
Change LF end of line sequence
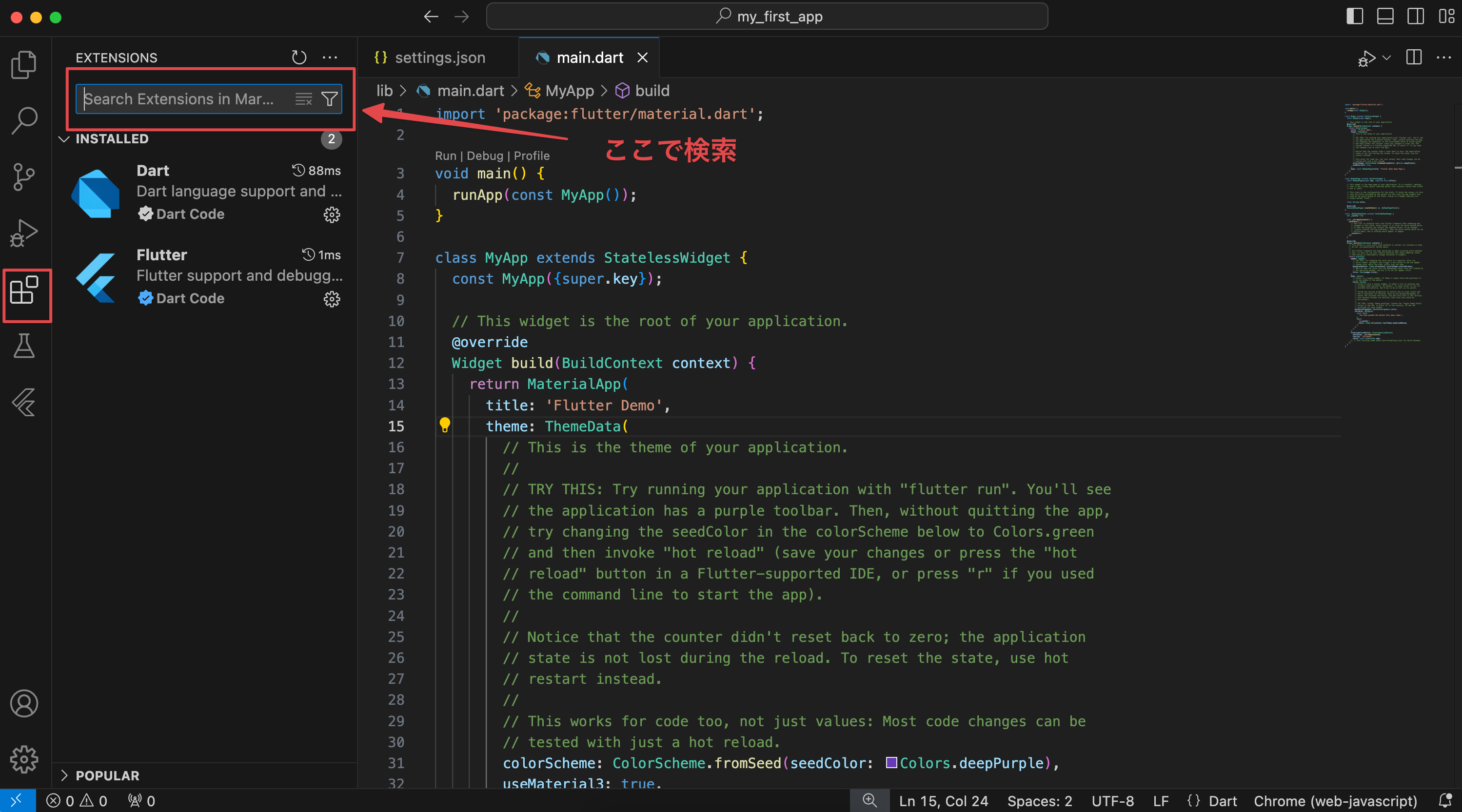tap(1161, 801)
